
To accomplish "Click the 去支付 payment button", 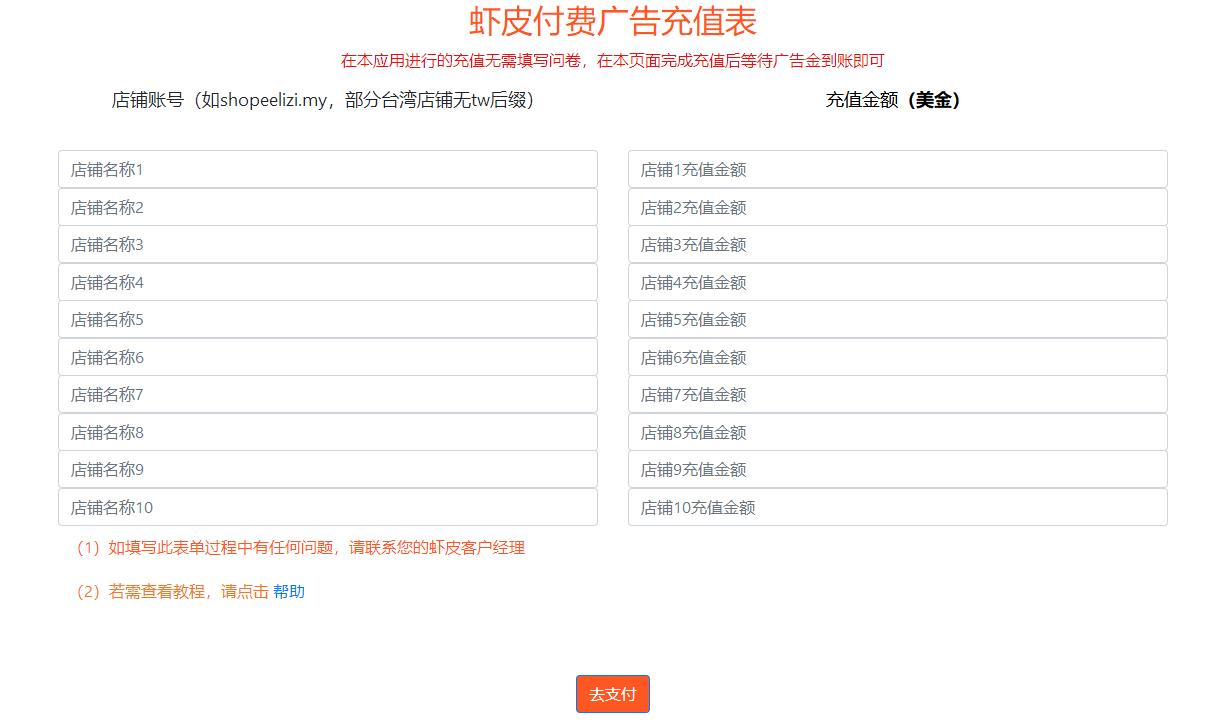I will pyautogui.click(x=612, y=693).
